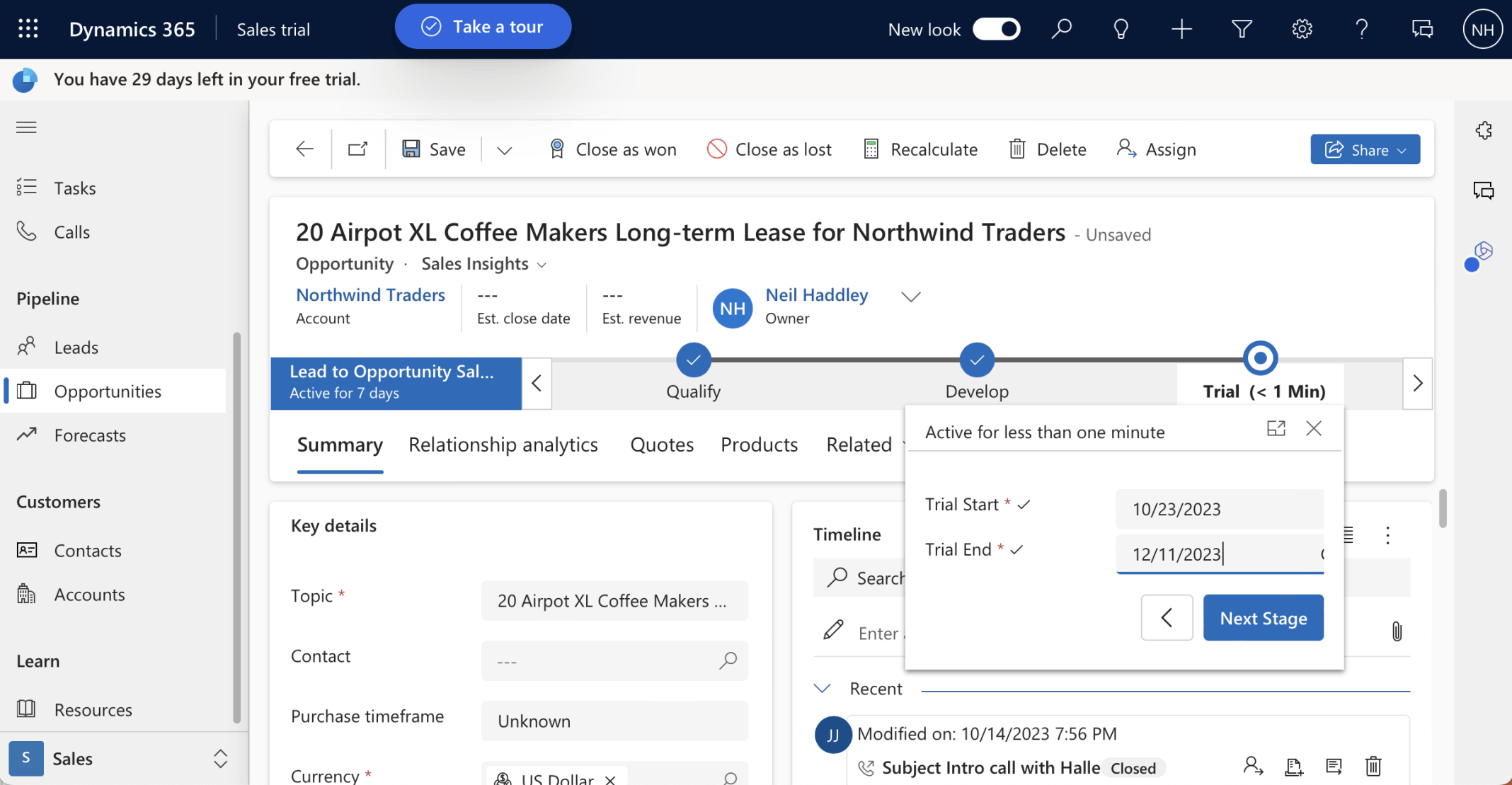Image resolution: width=1512 pixels, height=785 pixels.
Task: Collapse the Recent timeline section
Action: 822,689
